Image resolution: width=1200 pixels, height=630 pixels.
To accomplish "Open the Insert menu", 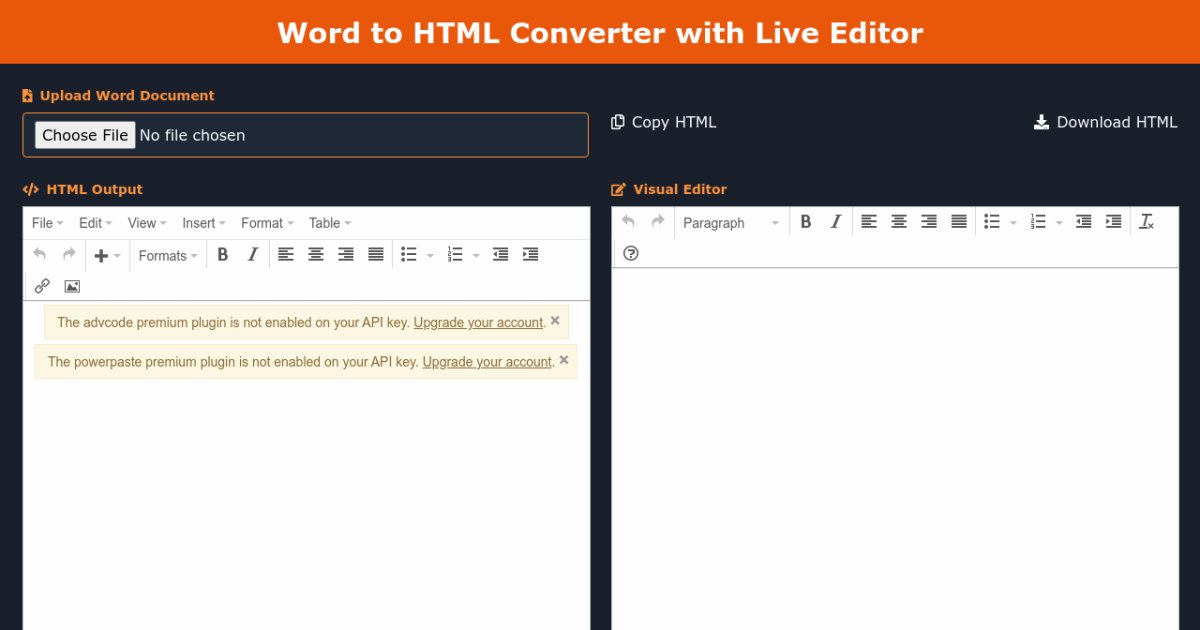I will coord(203,223).
